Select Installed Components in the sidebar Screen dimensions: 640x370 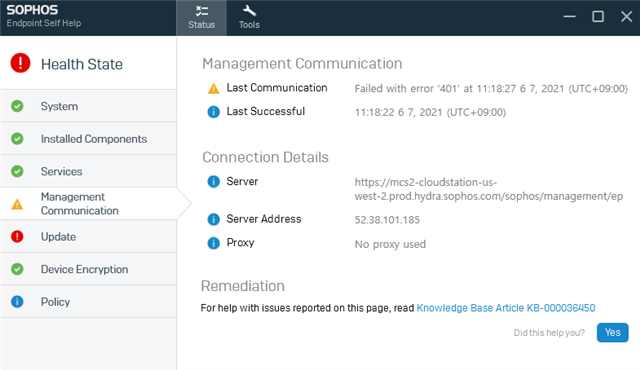click(88, 139)
